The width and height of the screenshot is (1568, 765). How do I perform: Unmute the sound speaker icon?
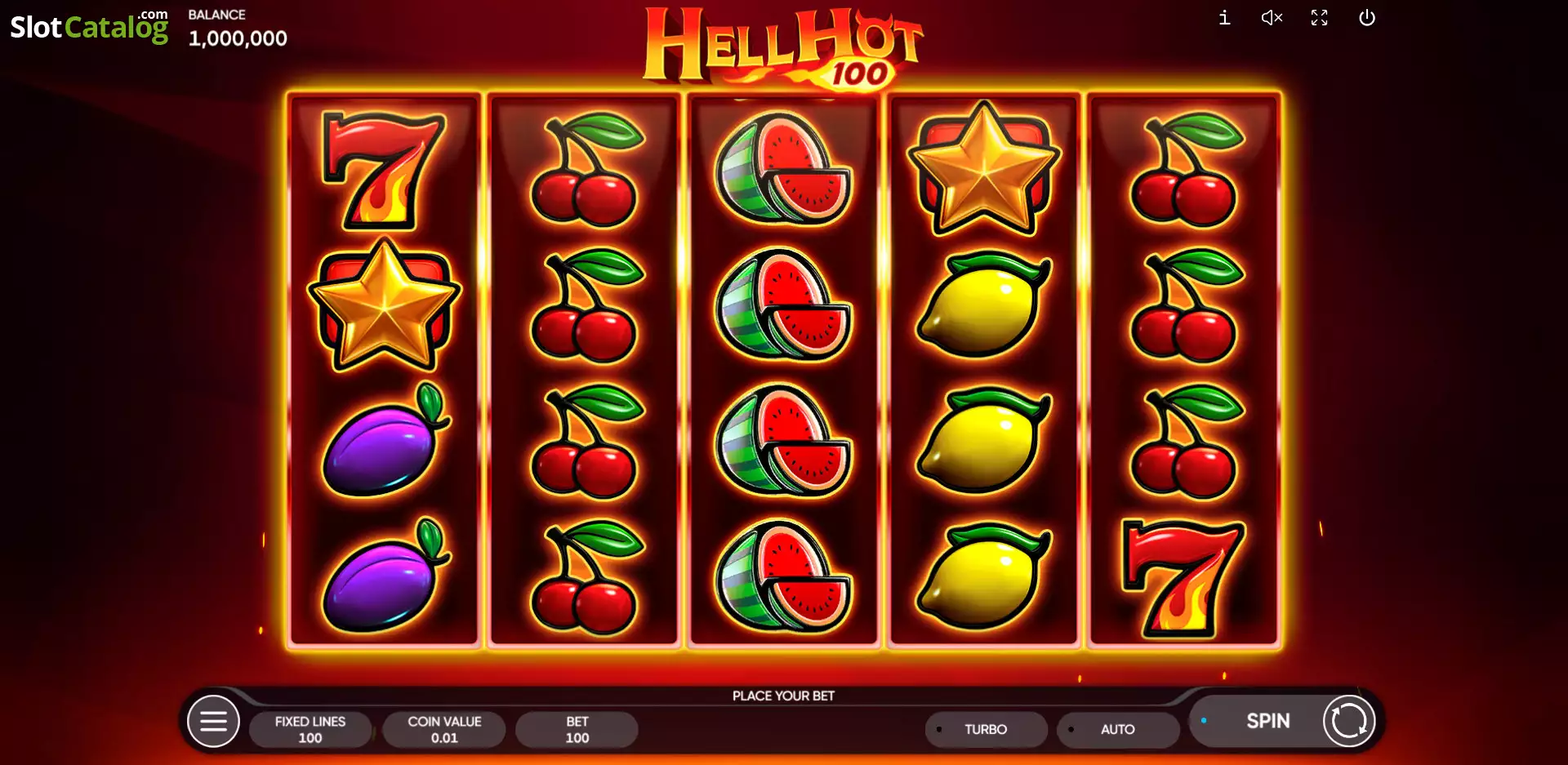point(1272,17)
